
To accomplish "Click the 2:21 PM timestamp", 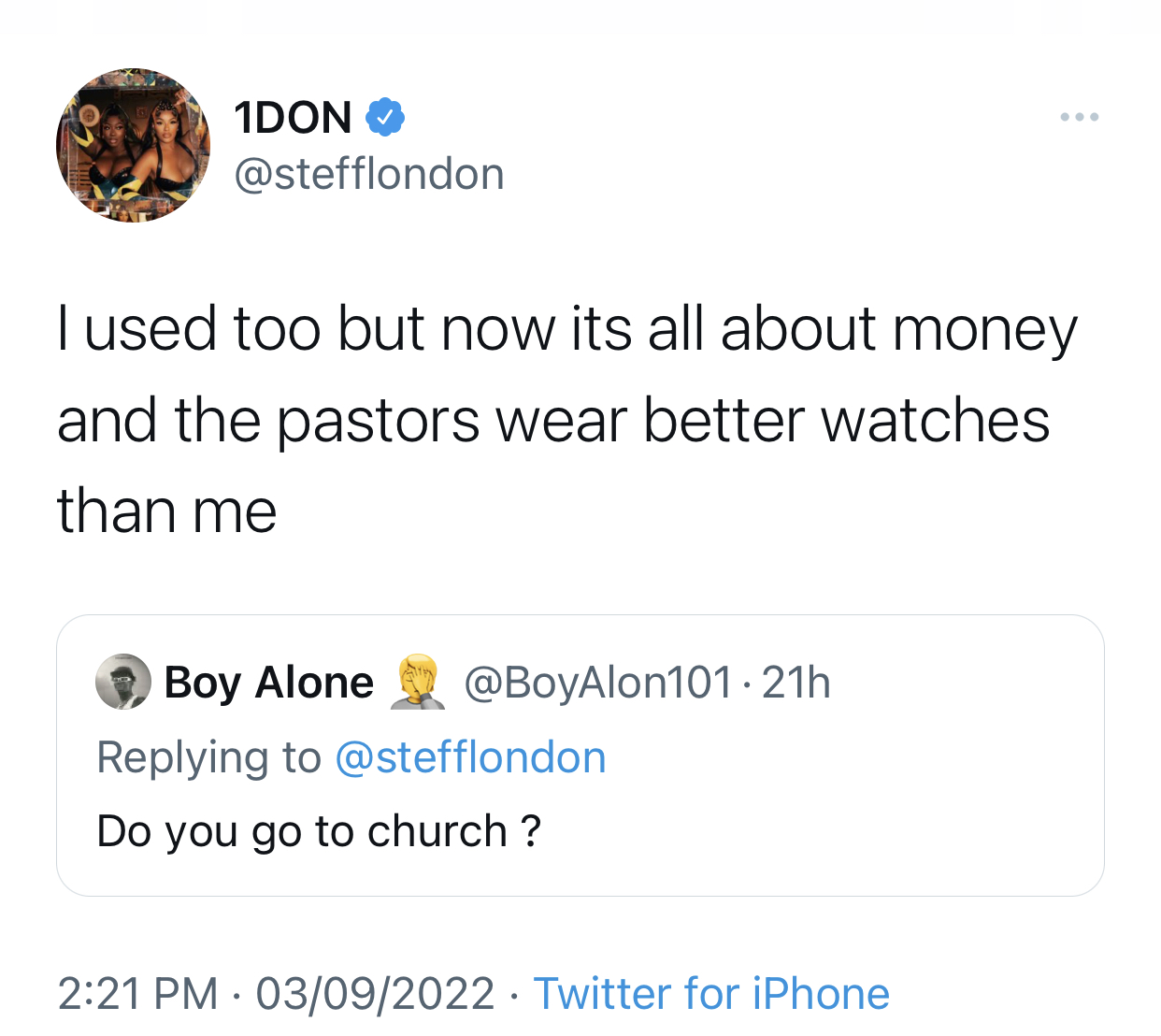I will (x=137, y=993).
